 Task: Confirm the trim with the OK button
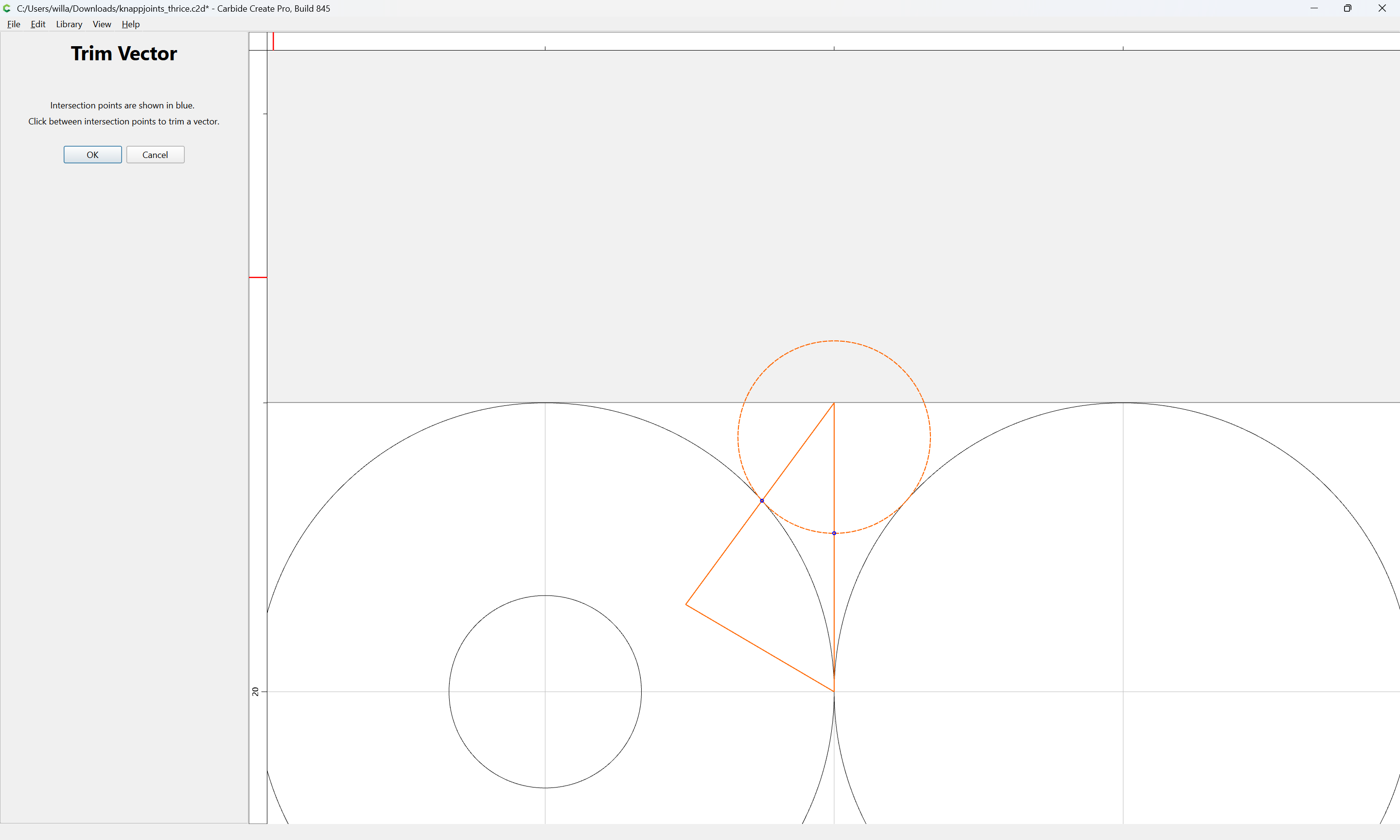[93, 155]
